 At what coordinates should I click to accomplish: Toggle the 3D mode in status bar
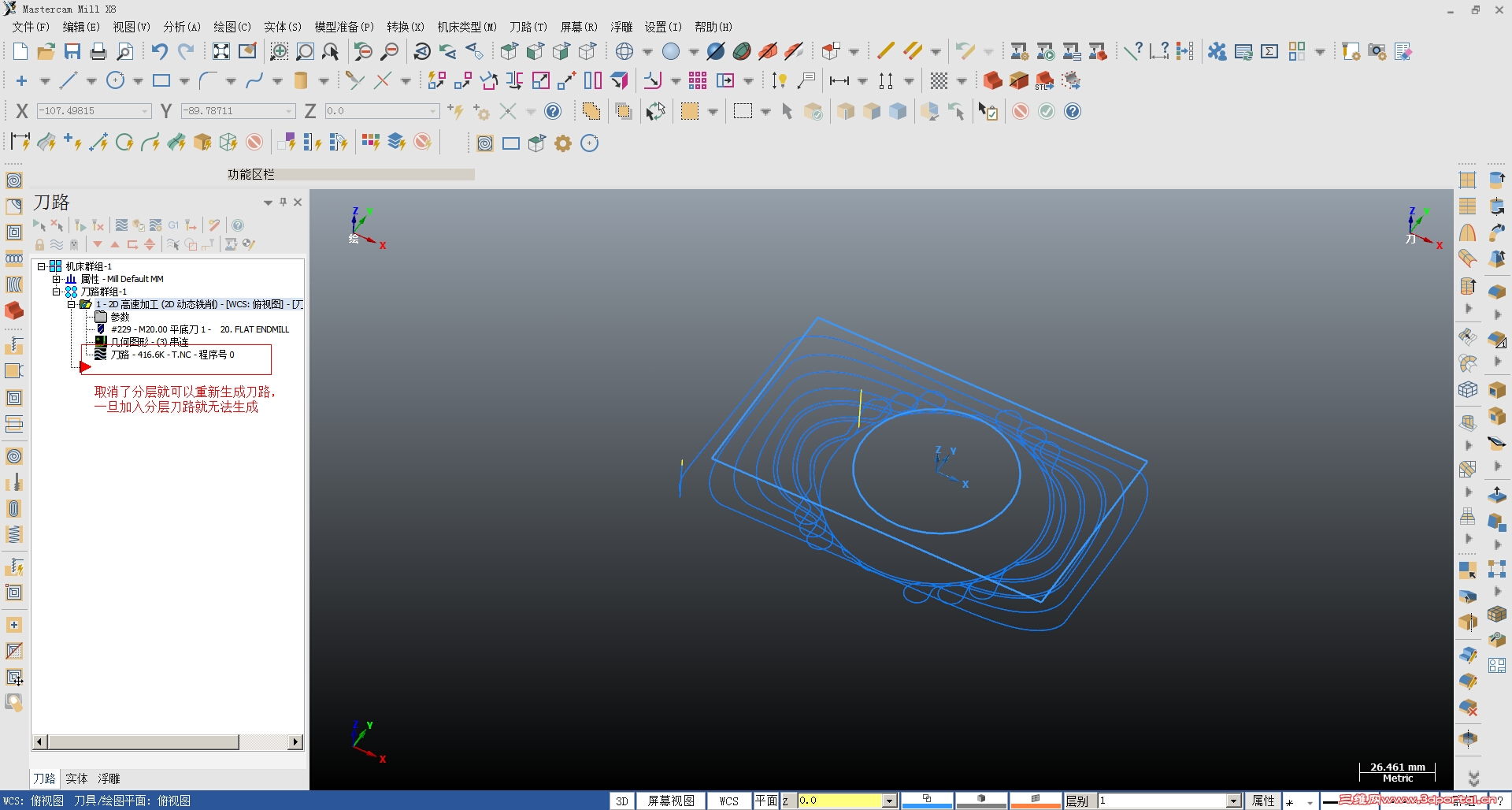click(622, 801)
